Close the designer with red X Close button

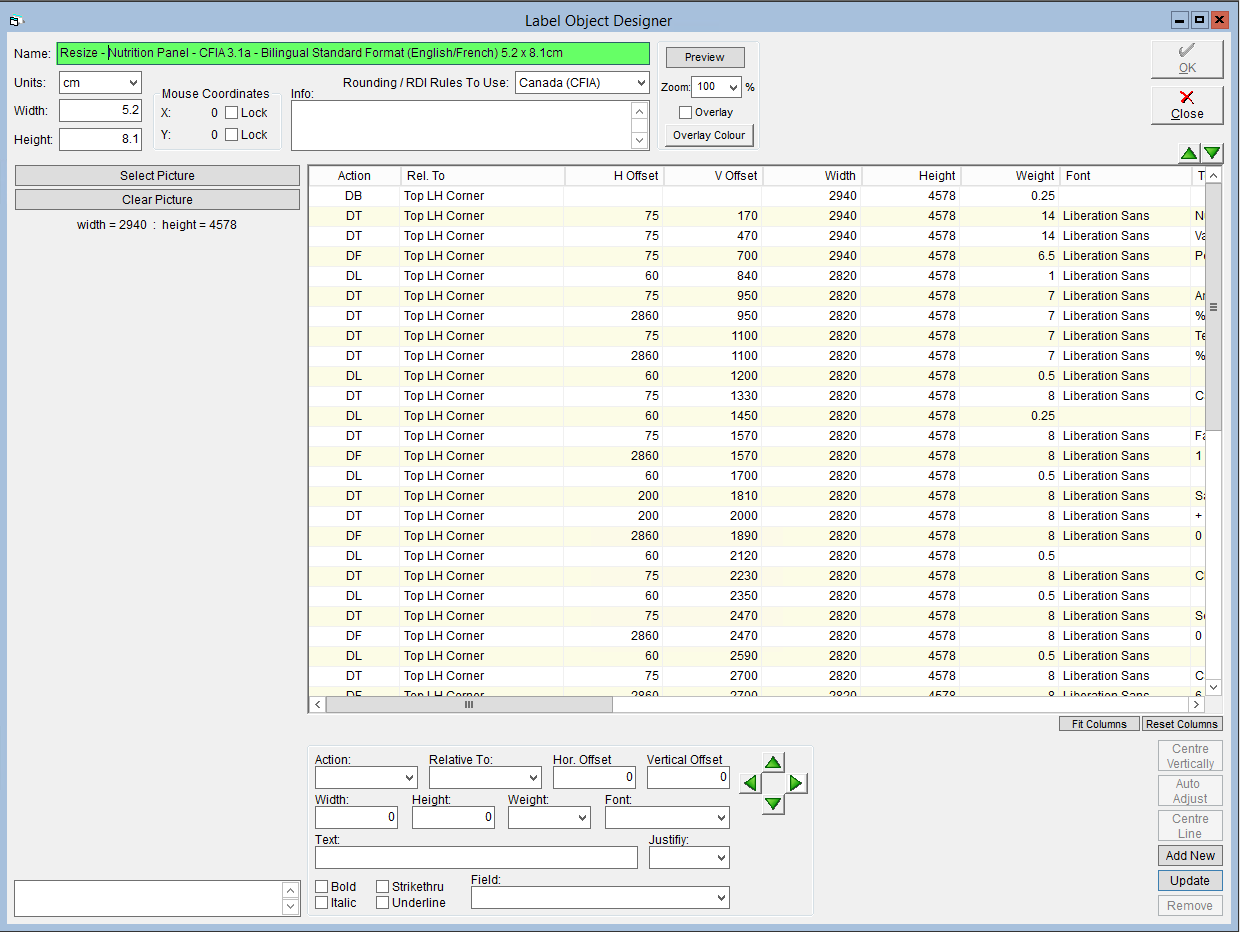click(x=1187, y=105)
